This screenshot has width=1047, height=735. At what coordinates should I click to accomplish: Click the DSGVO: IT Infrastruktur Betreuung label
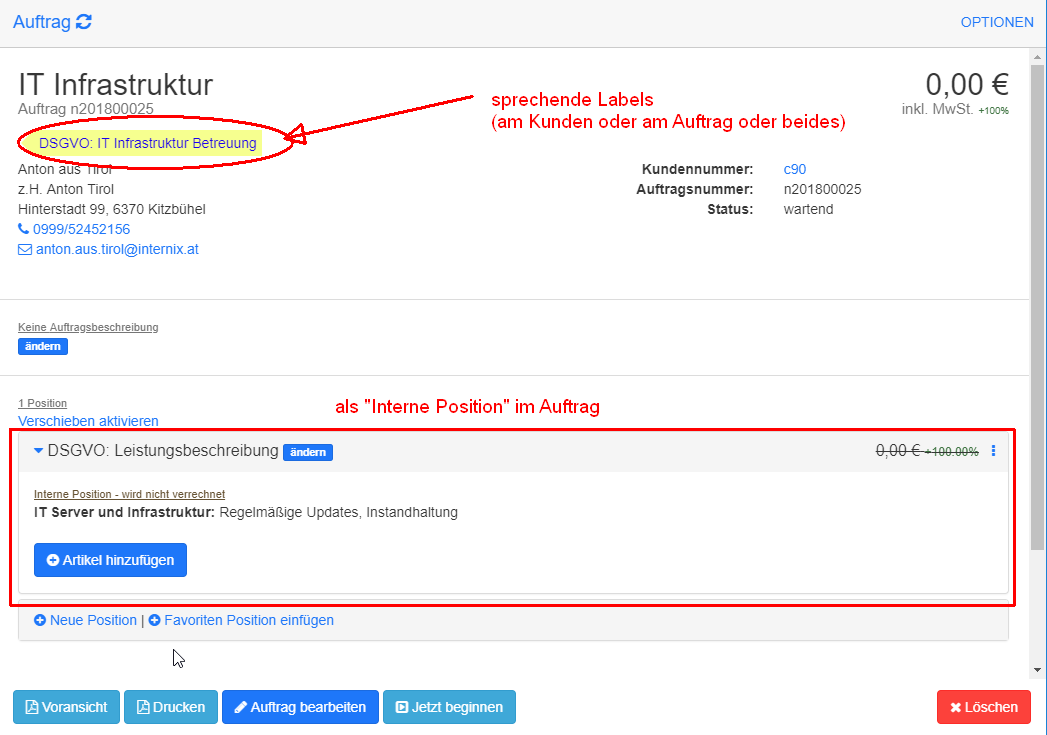[148, 143]
